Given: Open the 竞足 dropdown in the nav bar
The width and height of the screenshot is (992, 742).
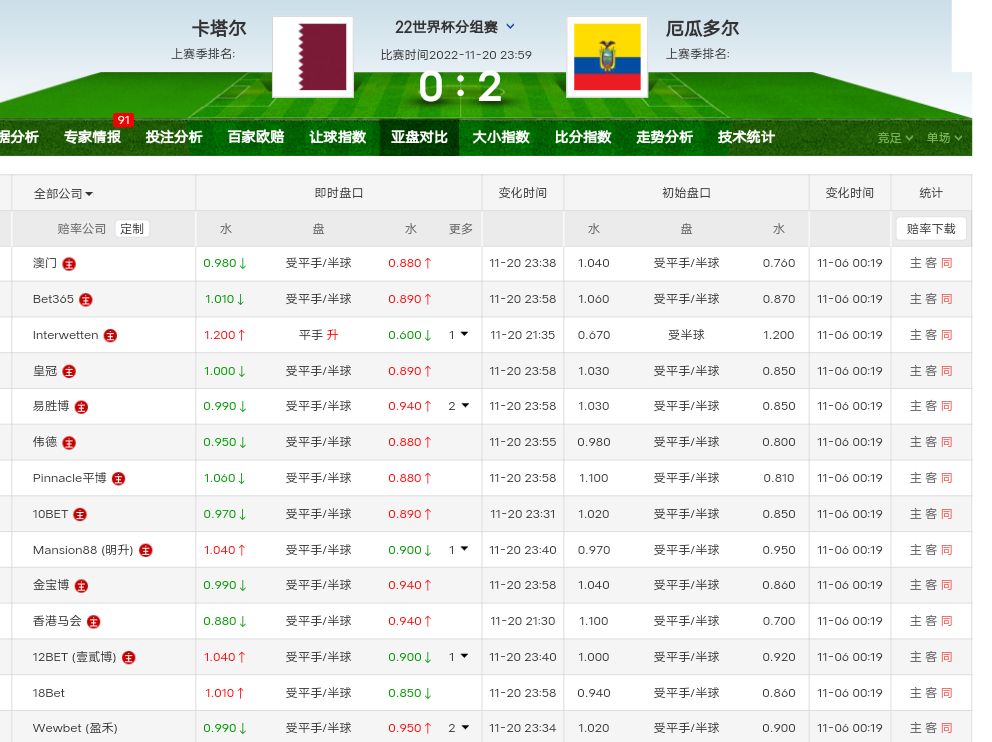Looking at the screenshot, I should pyautogui.click(x=895, y=138).
